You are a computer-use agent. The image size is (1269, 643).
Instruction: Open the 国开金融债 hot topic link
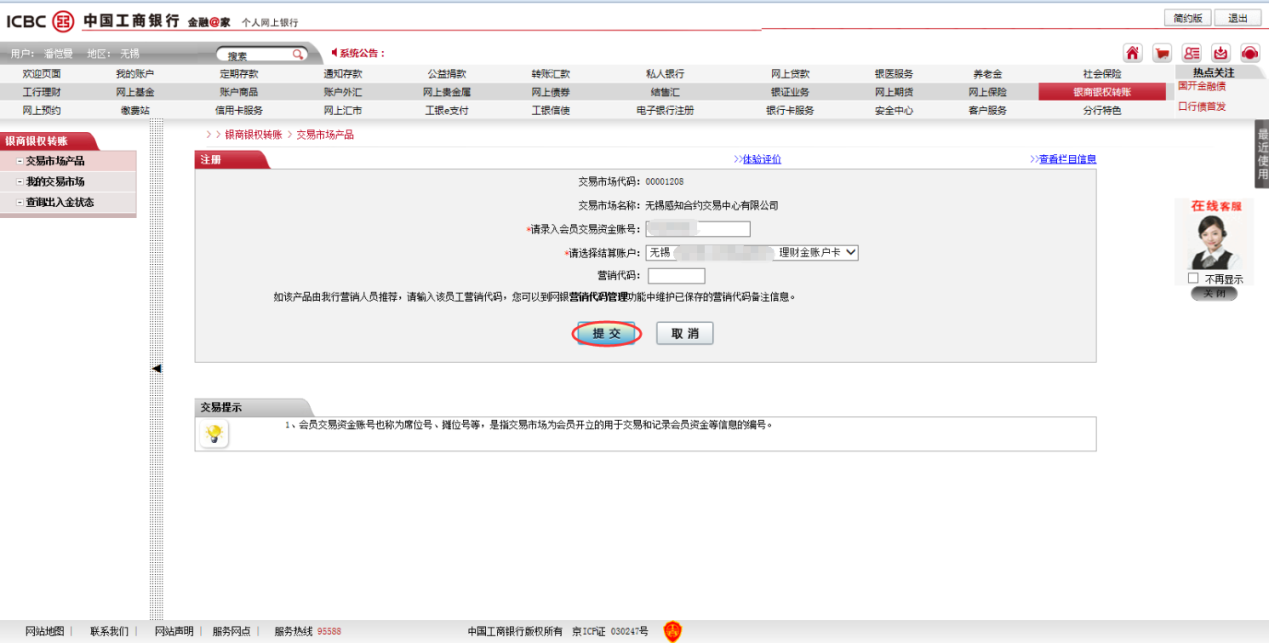(1202, 86)
